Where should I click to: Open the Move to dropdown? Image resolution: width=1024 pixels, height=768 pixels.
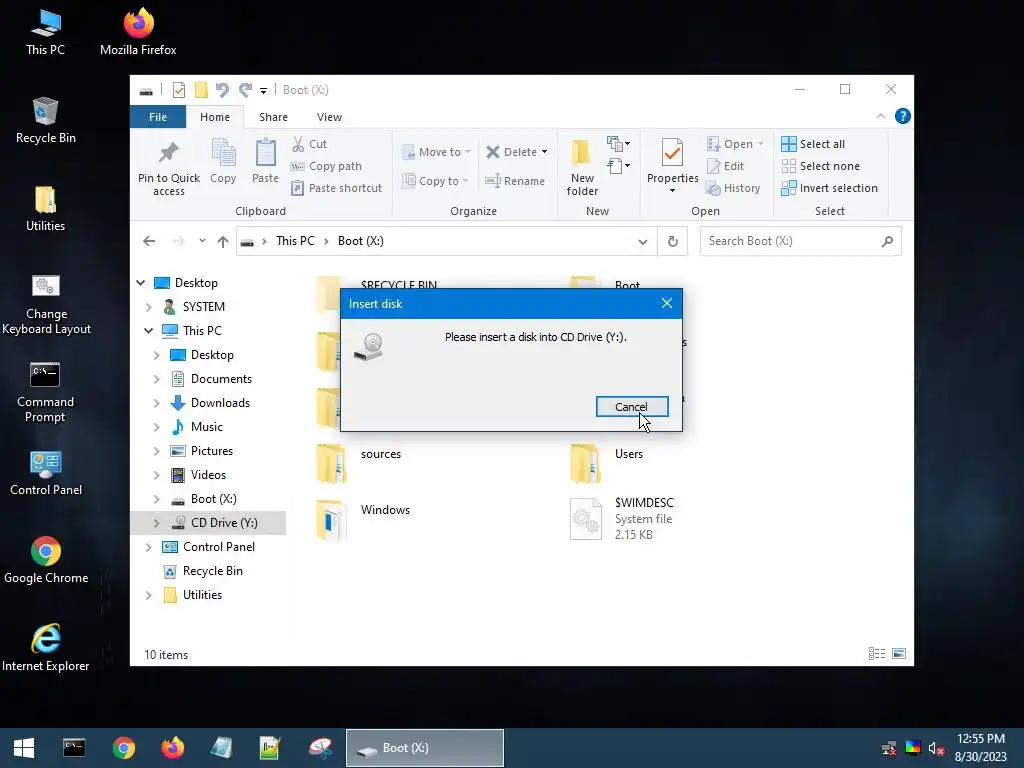[436, 152]
